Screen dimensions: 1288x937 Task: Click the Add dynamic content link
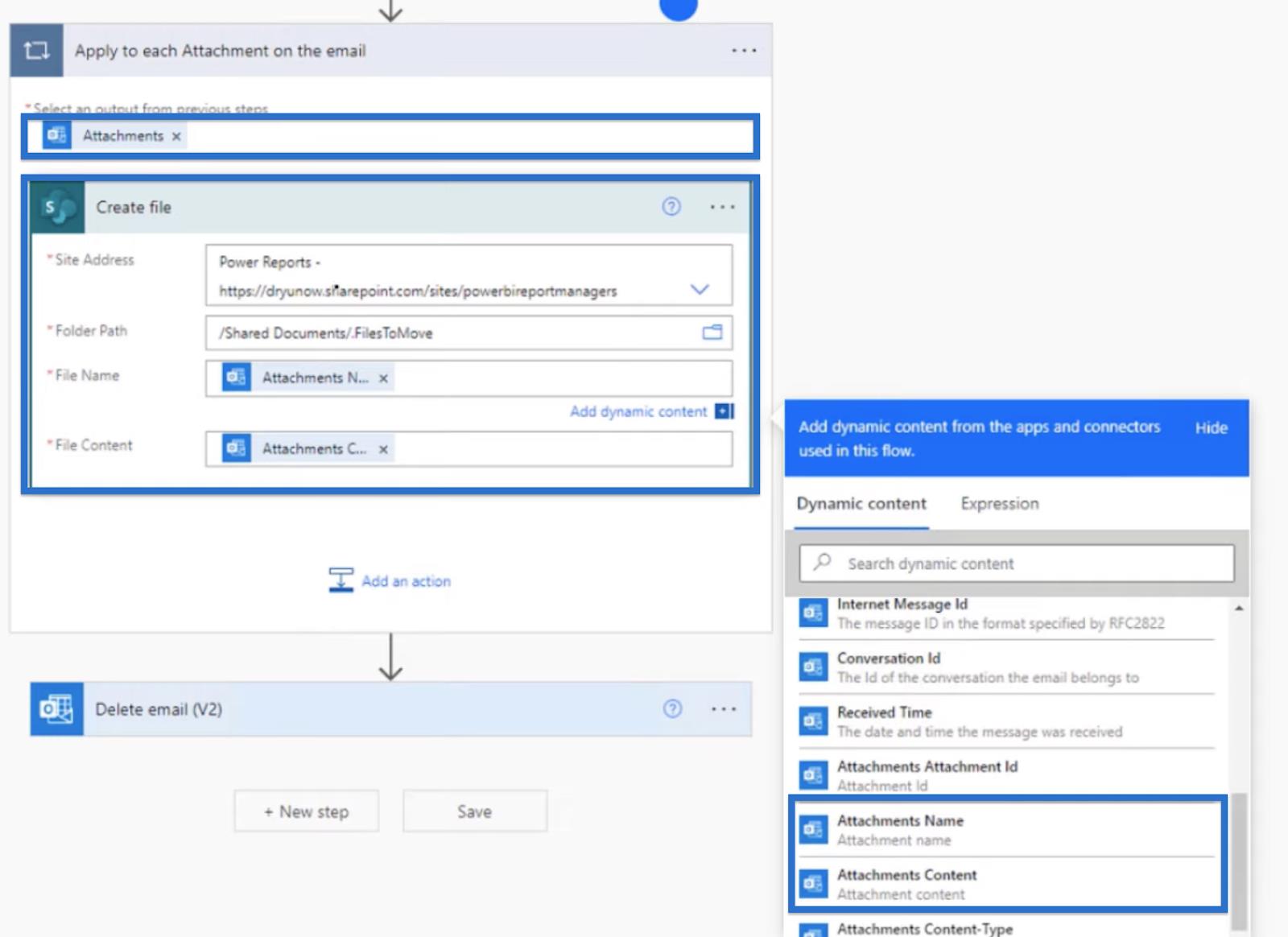[x=638, y=411]
